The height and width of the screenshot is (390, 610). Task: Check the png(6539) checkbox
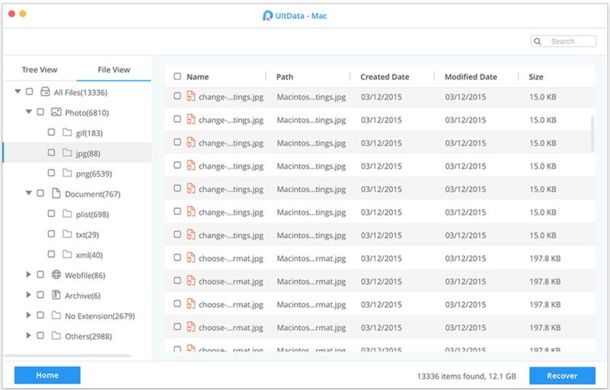tap(51, 173)
